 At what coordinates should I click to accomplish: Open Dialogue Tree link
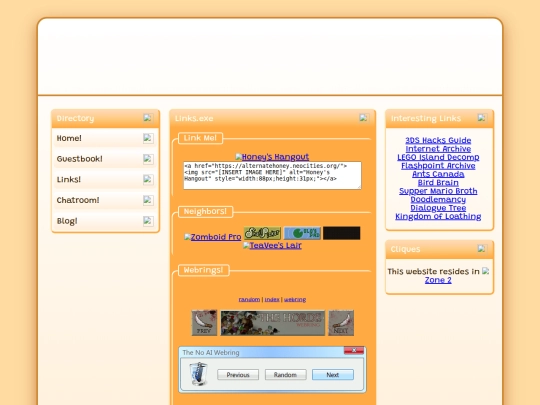point(438,208)
